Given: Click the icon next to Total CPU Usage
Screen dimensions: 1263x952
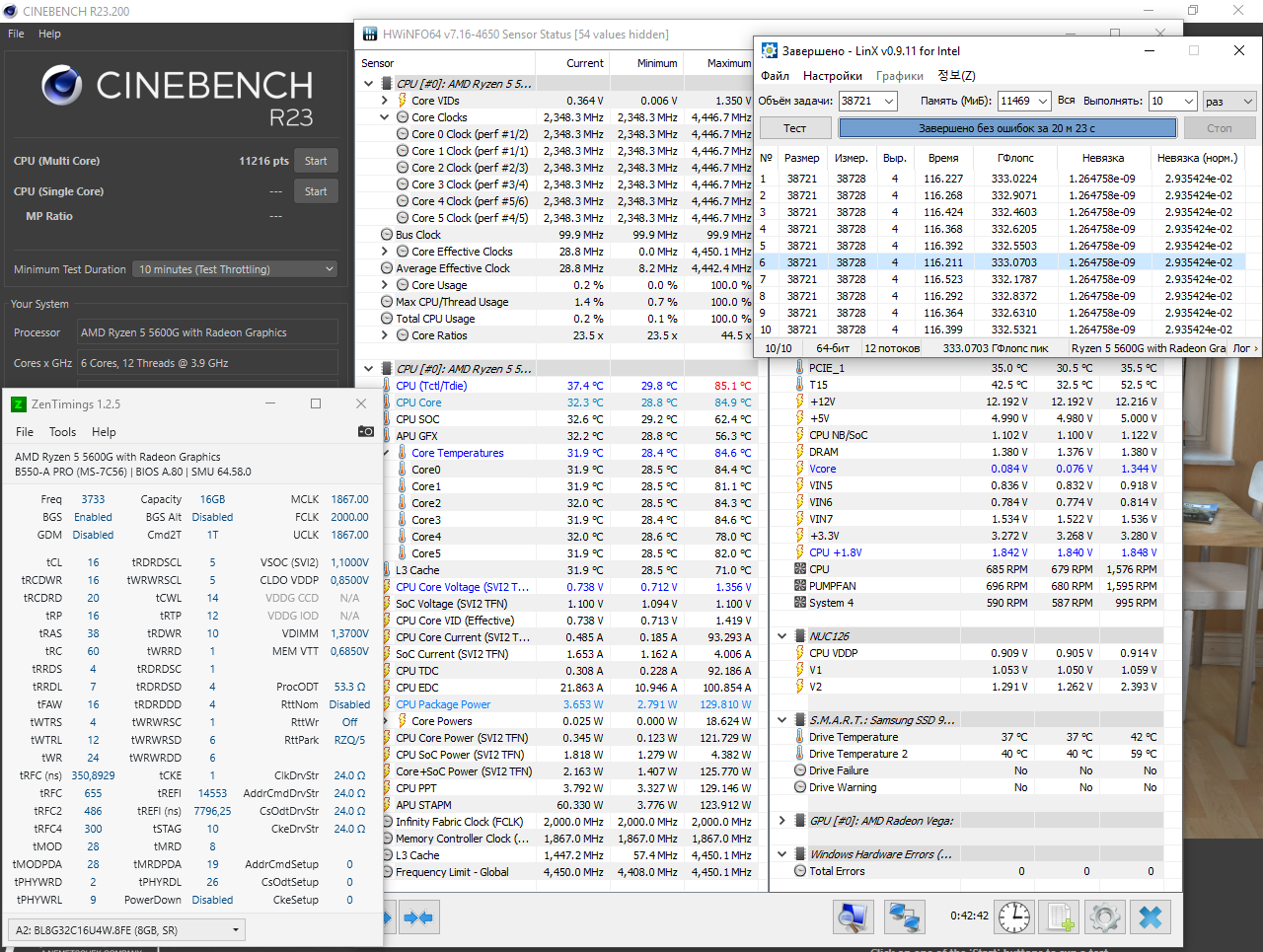Looking at the screenshot, I should tap(387, 319).
